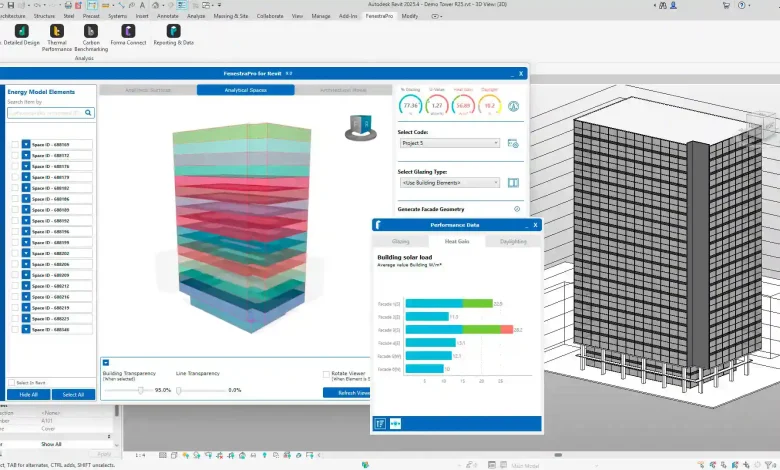This screenshot has width=780, height=470.
Task: Click the glazing panel icon beside the glazing type
Action: [x=513, y=183]
